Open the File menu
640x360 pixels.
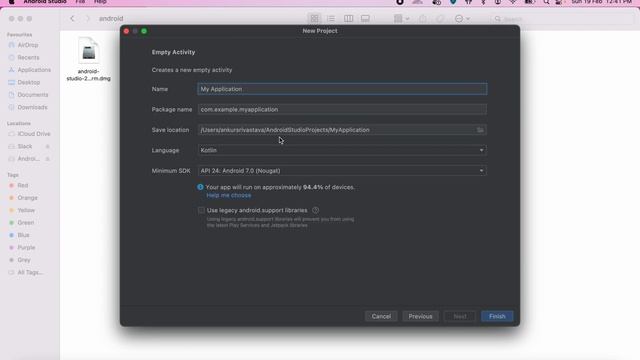tap(80, 2)
